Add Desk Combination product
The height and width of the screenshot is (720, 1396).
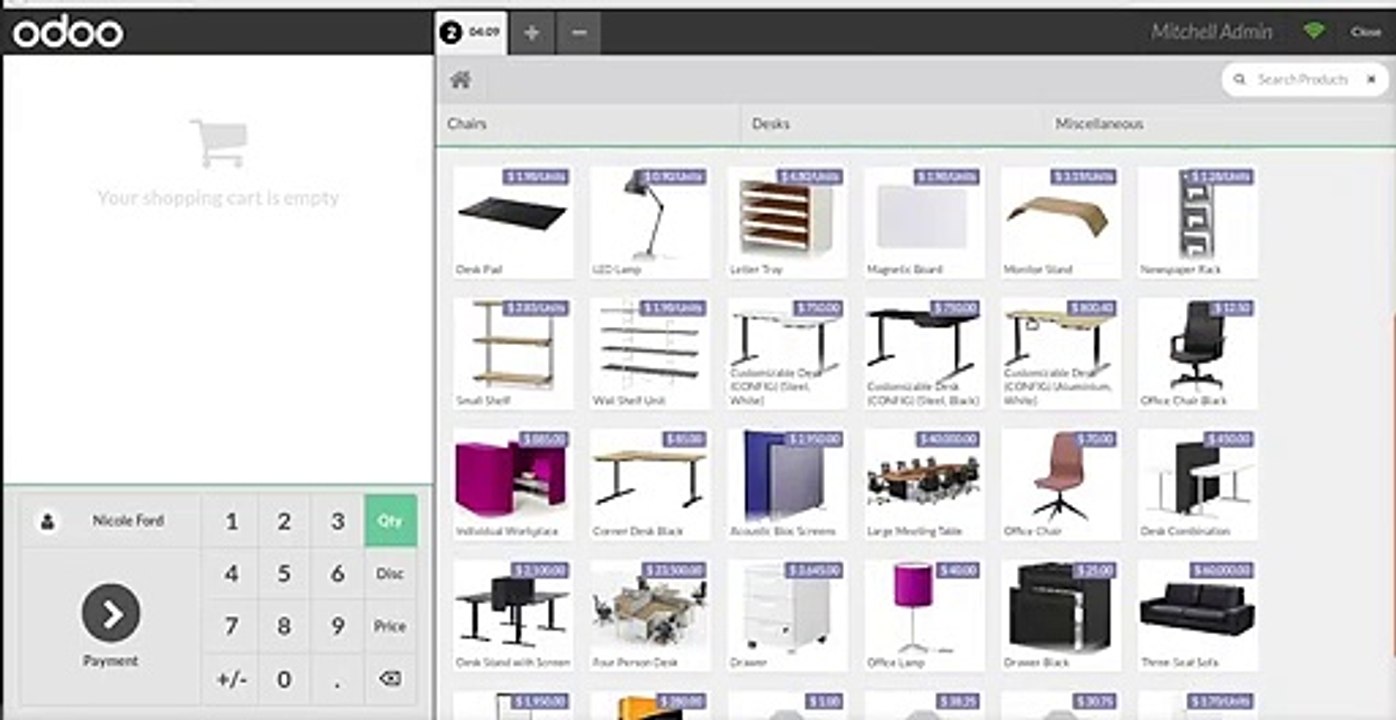point(1198,484)
